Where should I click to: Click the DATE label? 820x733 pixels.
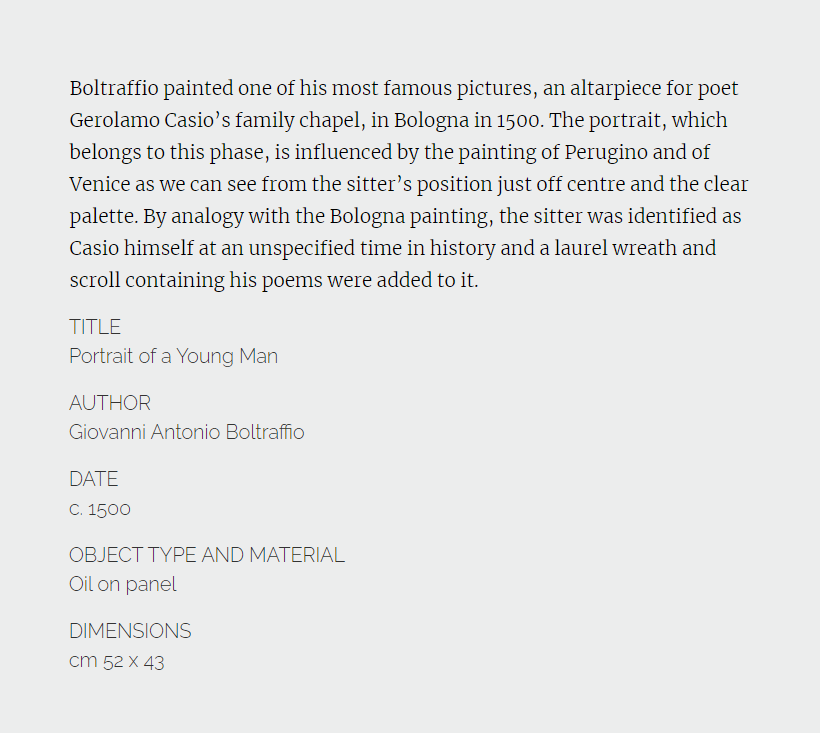tap(94, 479)
